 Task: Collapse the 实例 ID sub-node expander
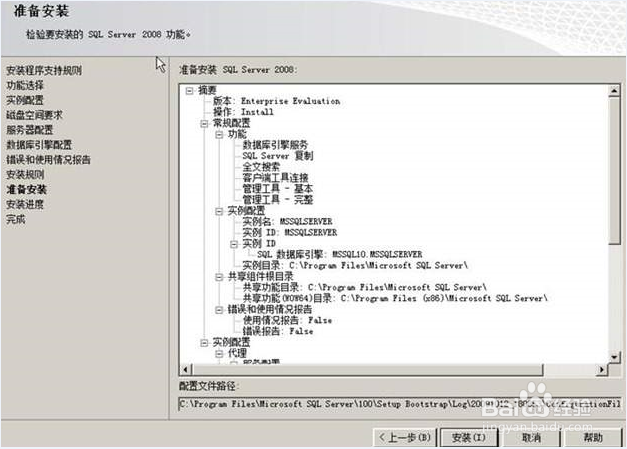tap(234, 244)
